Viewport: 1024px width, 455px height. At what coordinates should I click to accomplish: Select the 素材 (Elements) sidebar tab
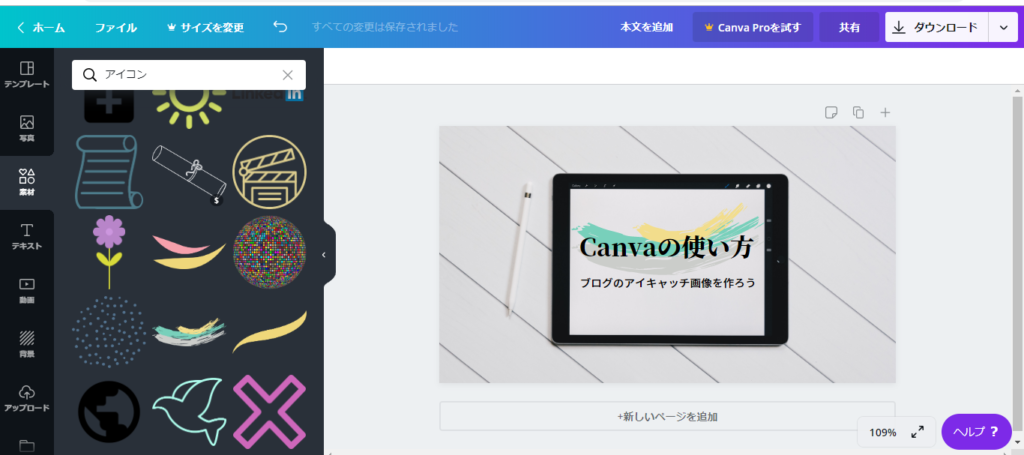point(27,183)
